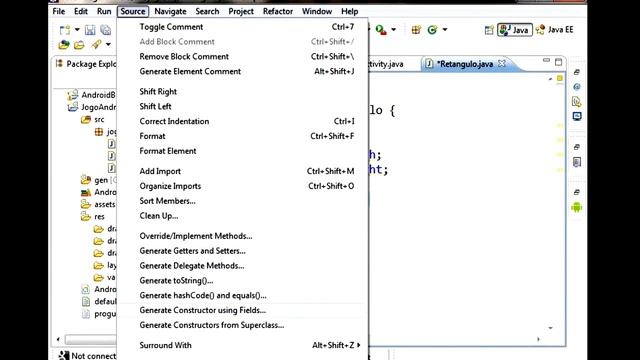Screen dimensions: 640x360
Task: Click the Android SDK manager toolbar icon
Action: tap(64, 44)
